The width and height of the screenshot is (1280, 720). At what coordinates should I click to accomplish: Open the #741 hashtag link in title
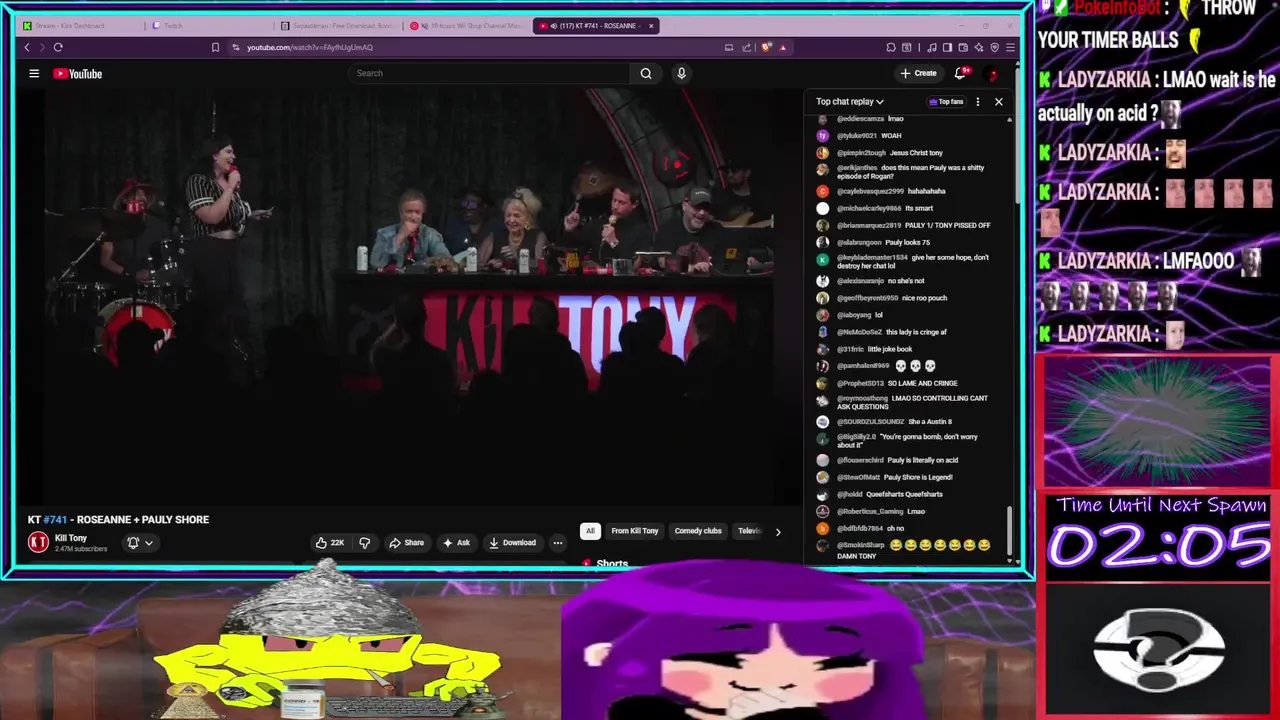pos(54,520)
